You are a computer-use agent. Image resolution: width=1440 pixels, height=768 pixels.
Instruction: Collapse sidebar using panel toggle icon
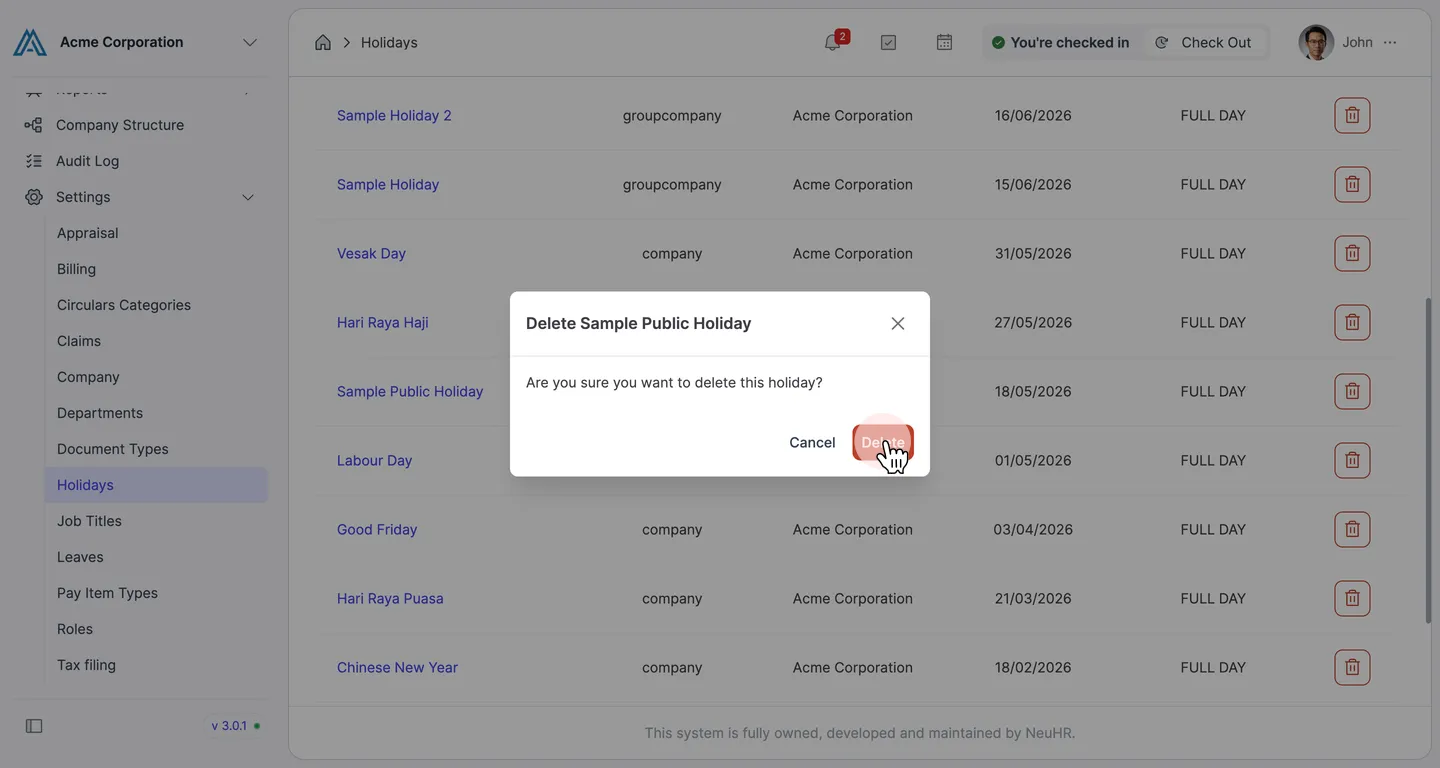pos(34,726)
